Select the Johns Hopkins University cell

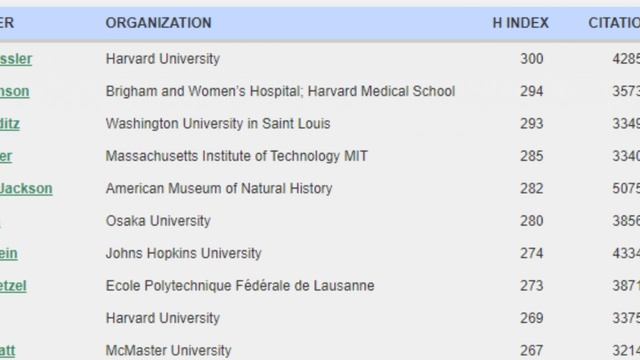coord(183,253)
